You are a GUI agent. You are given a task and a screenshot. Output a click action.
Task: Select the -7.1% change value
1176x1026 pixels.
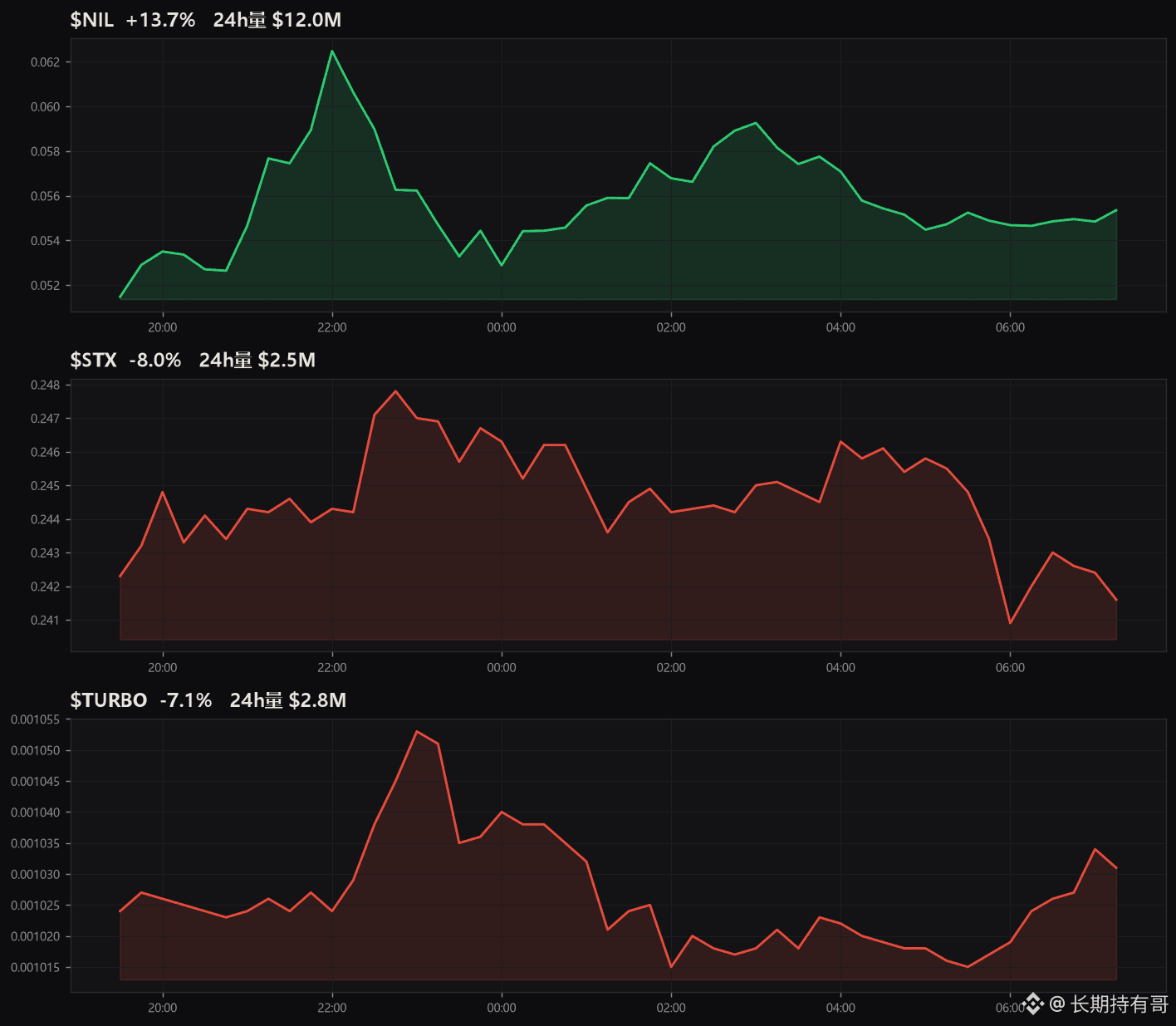(x=186, y=700)
